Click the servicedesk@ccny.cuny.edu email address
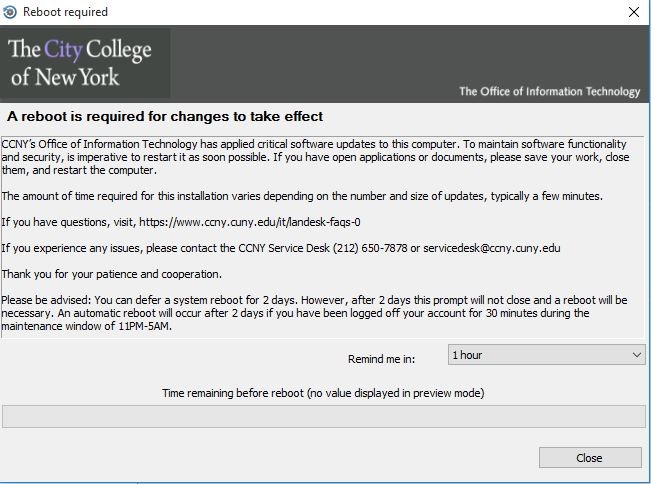Image resolution: width=651 pixels, height=484 pixels. (x=492, y=248)
